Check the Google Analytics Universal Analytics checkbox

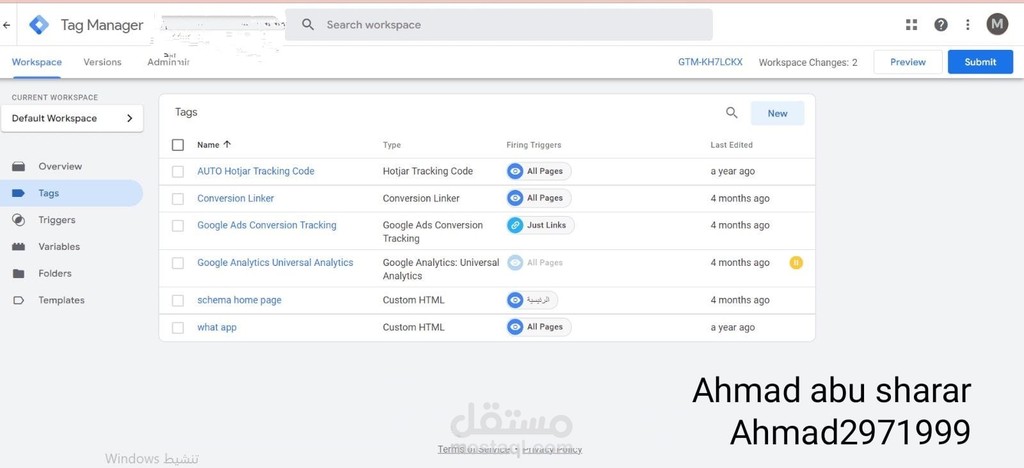click(x=178, y=263)
